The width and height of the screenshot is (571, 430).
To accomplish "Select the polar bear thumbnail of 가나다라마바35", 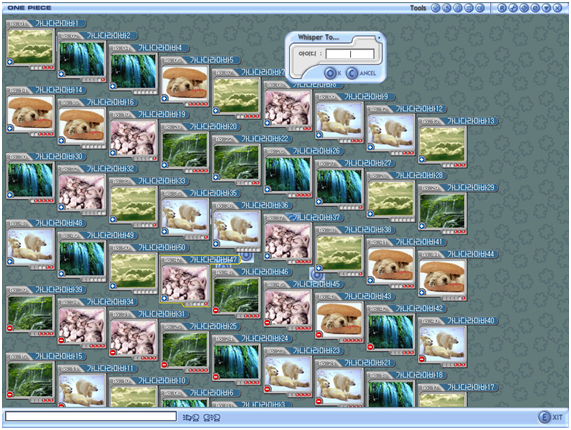I will tap(185, 216).
